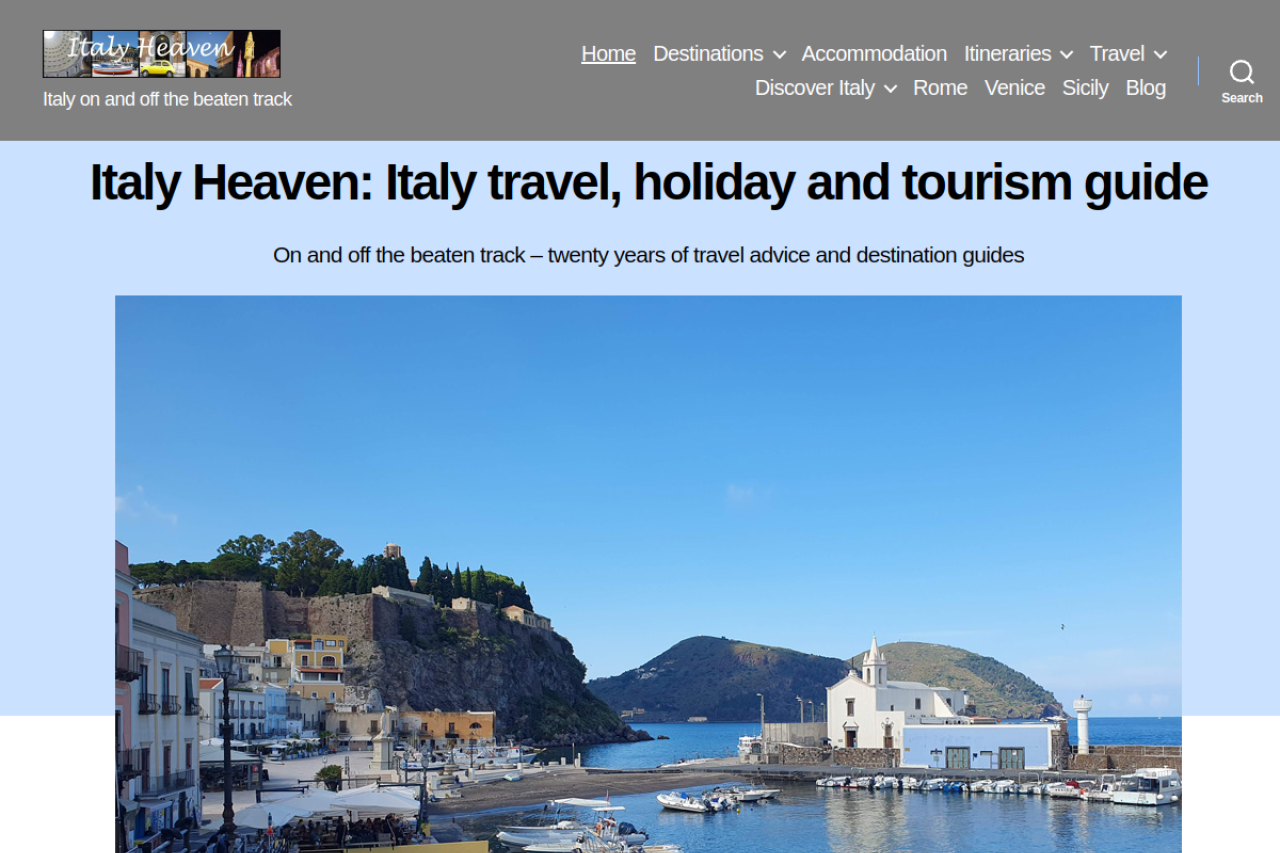1280x853 pixels.
Task: Click the Lipari harbour hero photo
Action: point(648,574)
